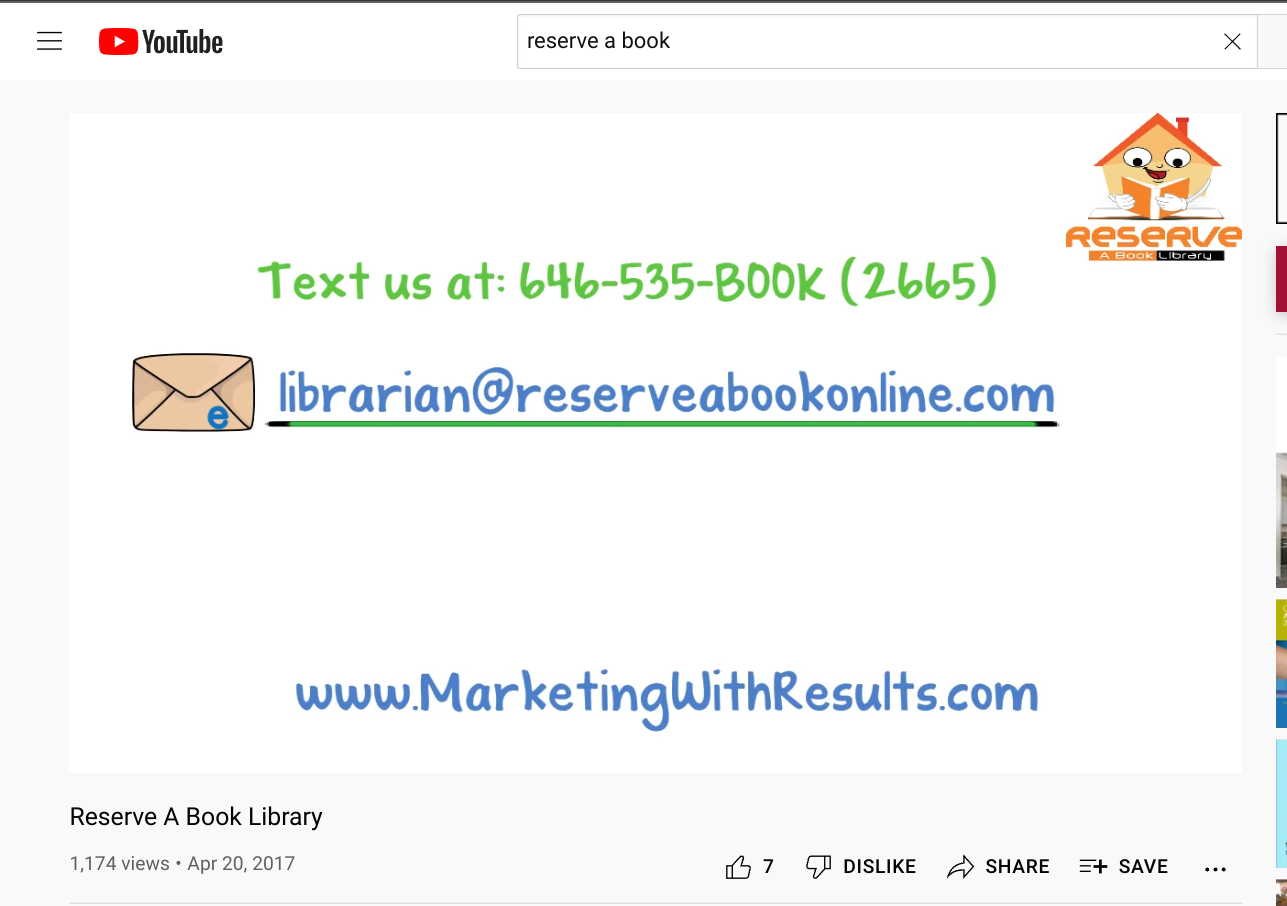Click the DISLIKE label
The width and height of the screenshot is (1287, 906).
(x=879, y=867)
